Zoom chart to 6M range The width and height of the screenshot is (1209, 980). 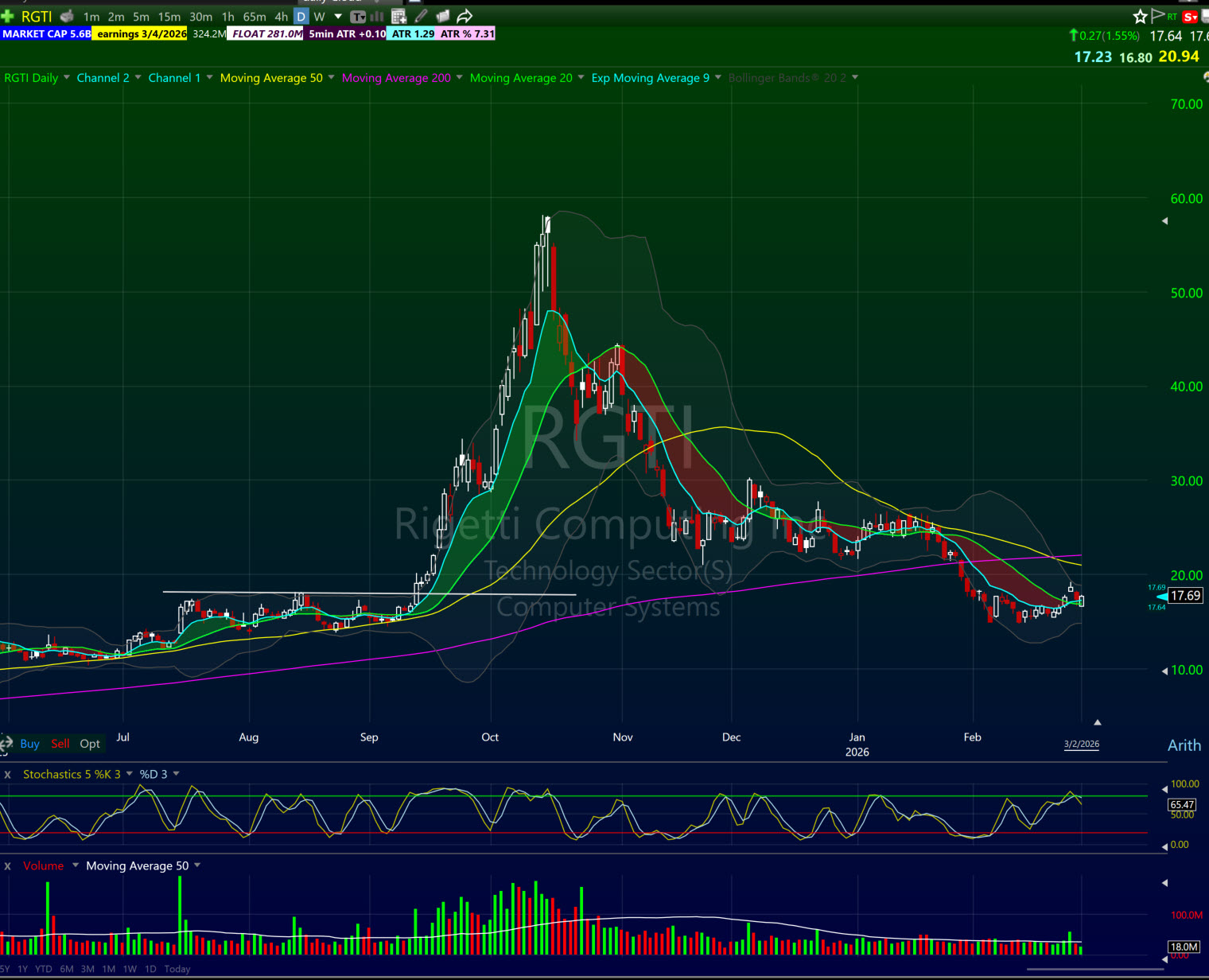pyautogui.click(x=66, y=969)
